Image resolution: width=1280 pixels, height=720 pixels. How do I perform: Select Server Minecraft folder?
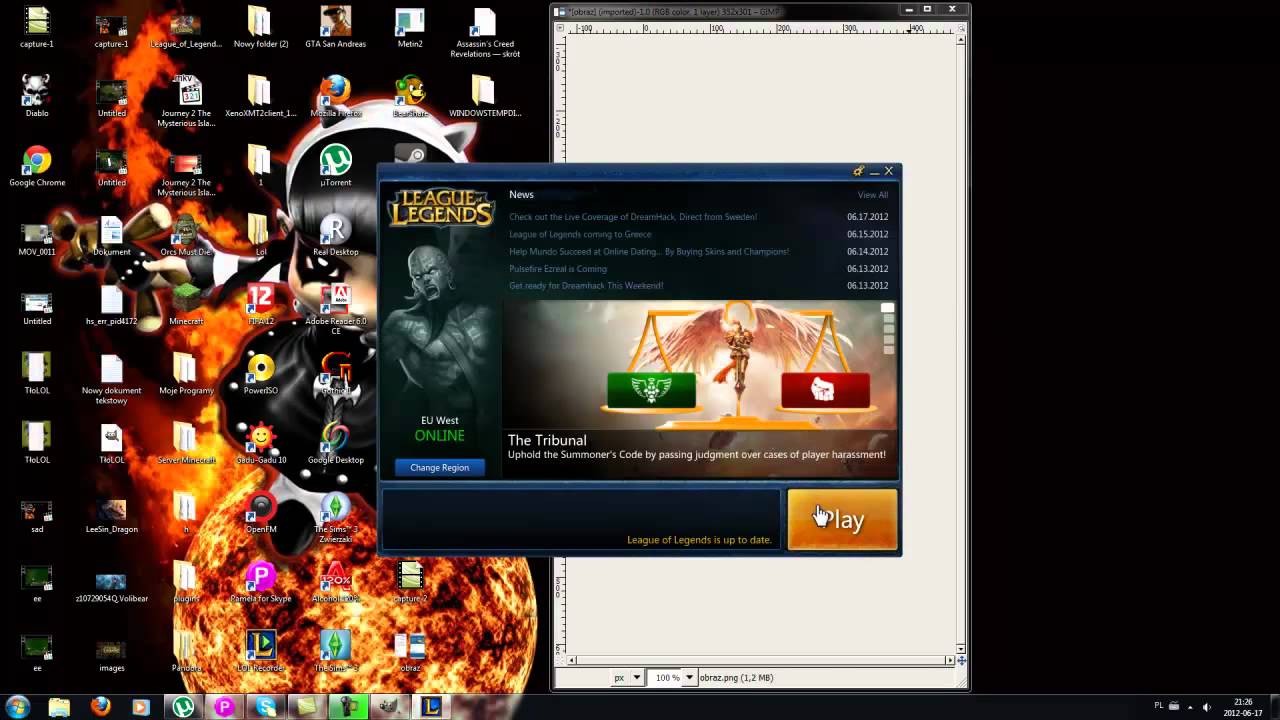186,443
